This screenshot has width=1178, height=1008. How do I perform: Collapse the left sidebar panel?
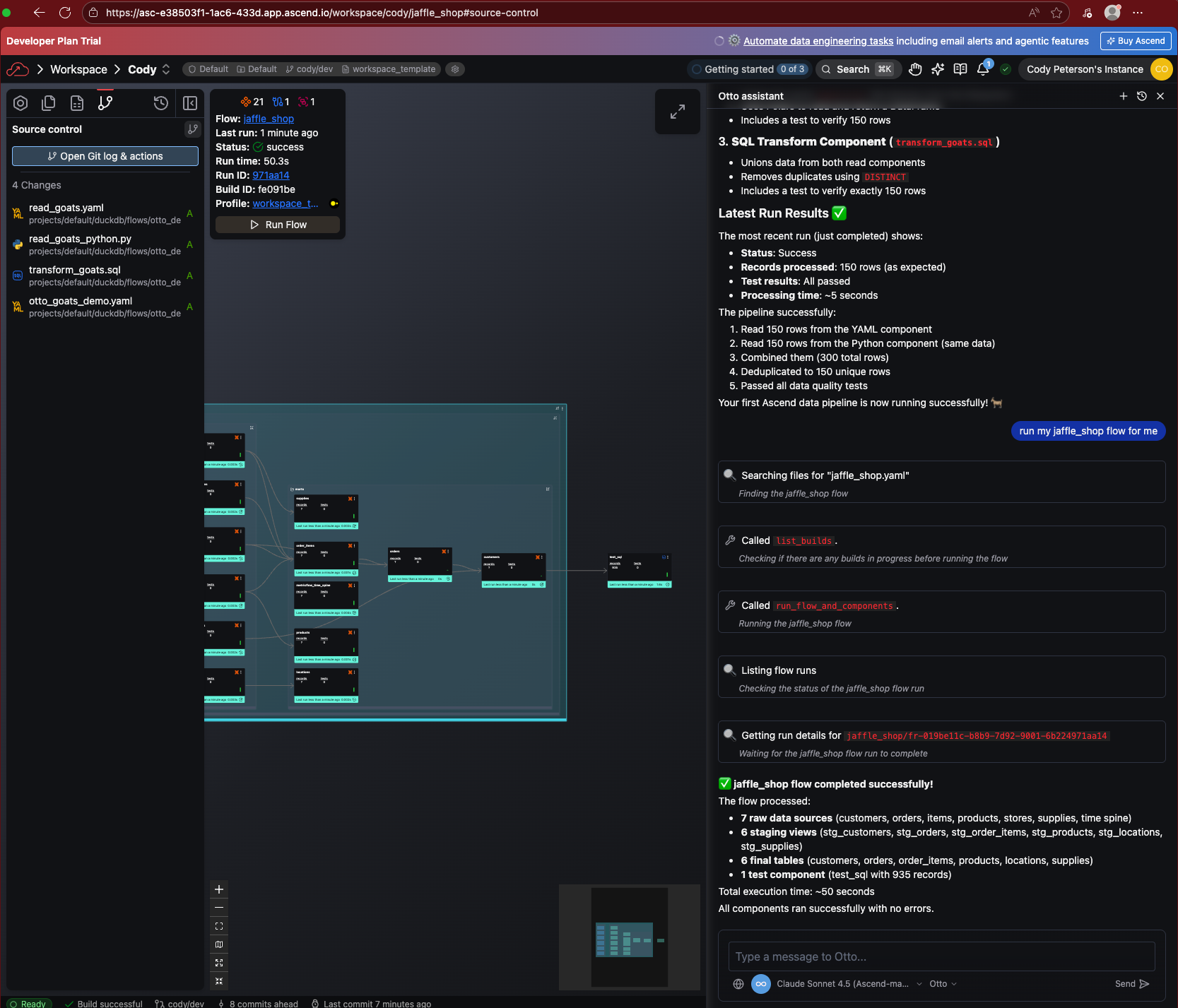click(190, 103)
